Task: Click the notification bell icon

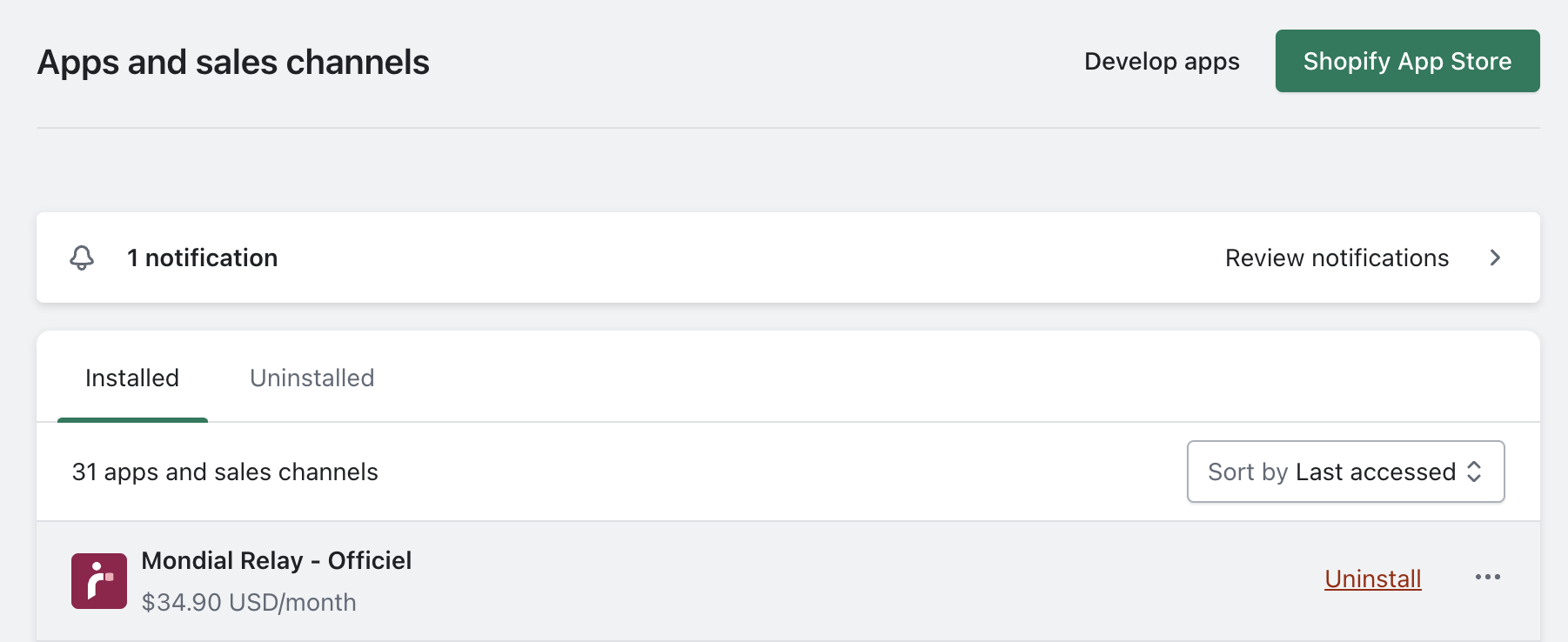Action: [82, 257]
